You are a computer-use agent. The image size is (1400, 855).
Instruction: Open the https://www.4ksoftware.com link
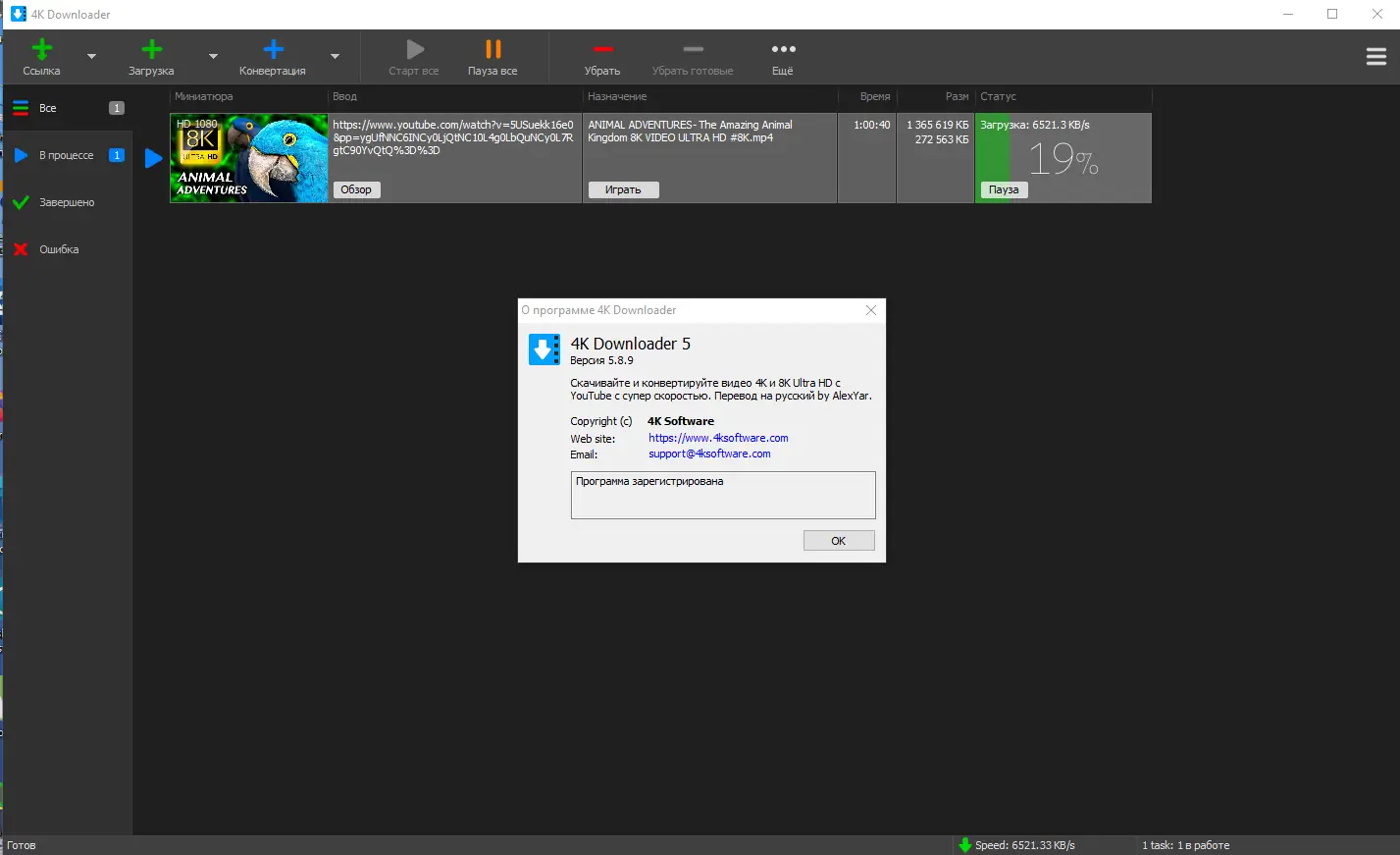click(x=718, y=438)
